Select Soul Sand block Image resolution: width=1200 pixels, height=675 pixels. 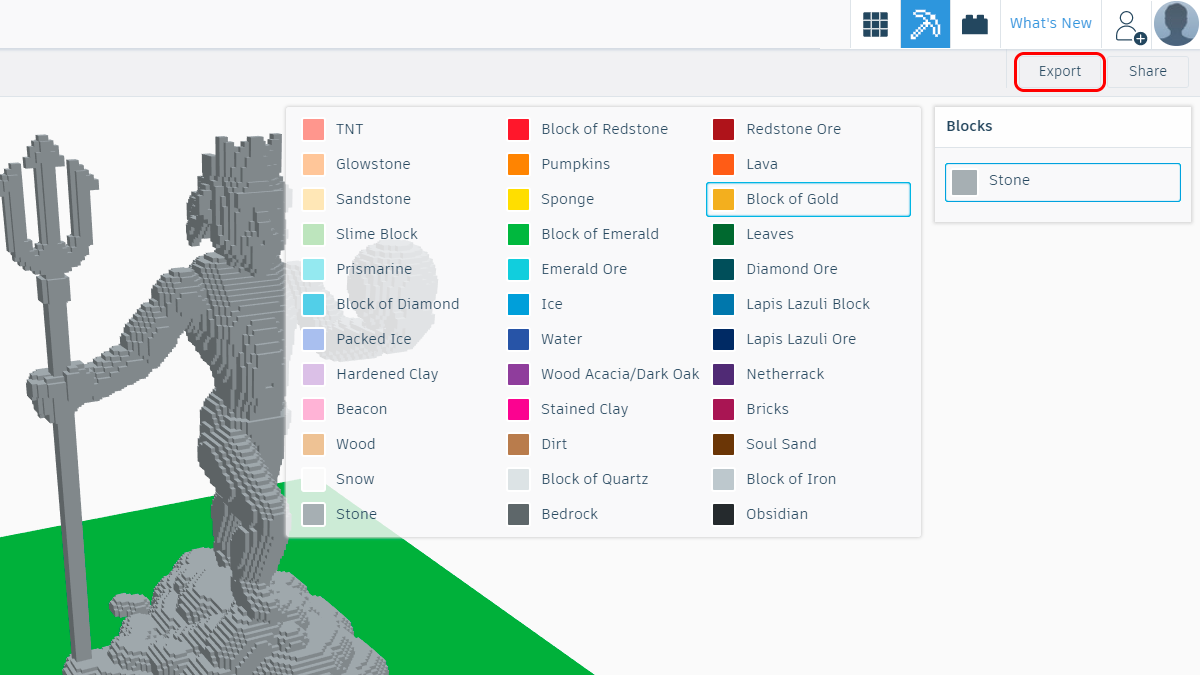(808, 444)
